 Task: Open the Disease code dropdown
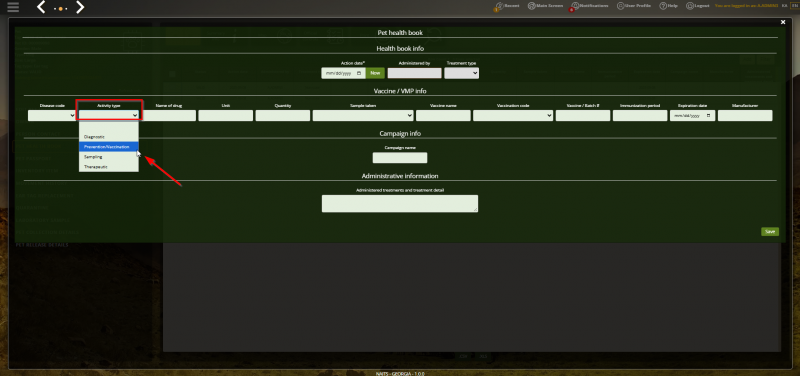(x=52, y=116)
